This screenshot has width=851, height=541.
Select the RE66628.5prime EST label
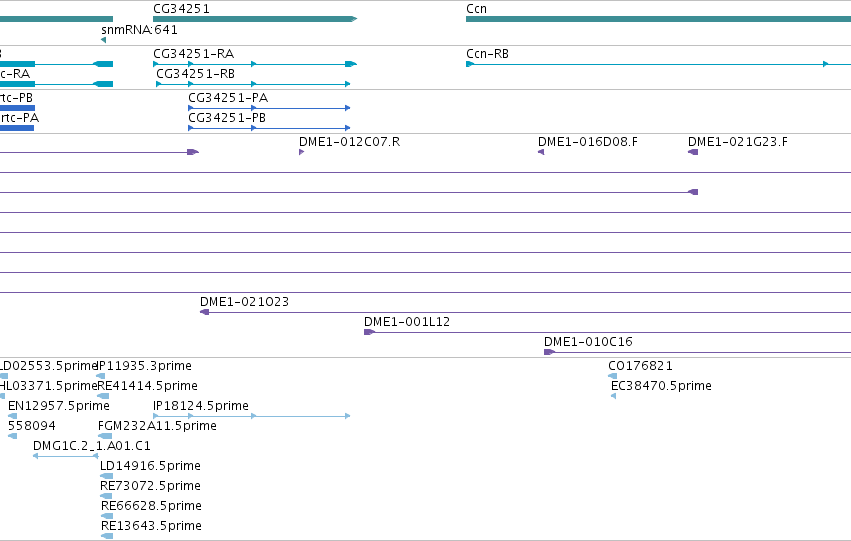click(x=151, y=506)
